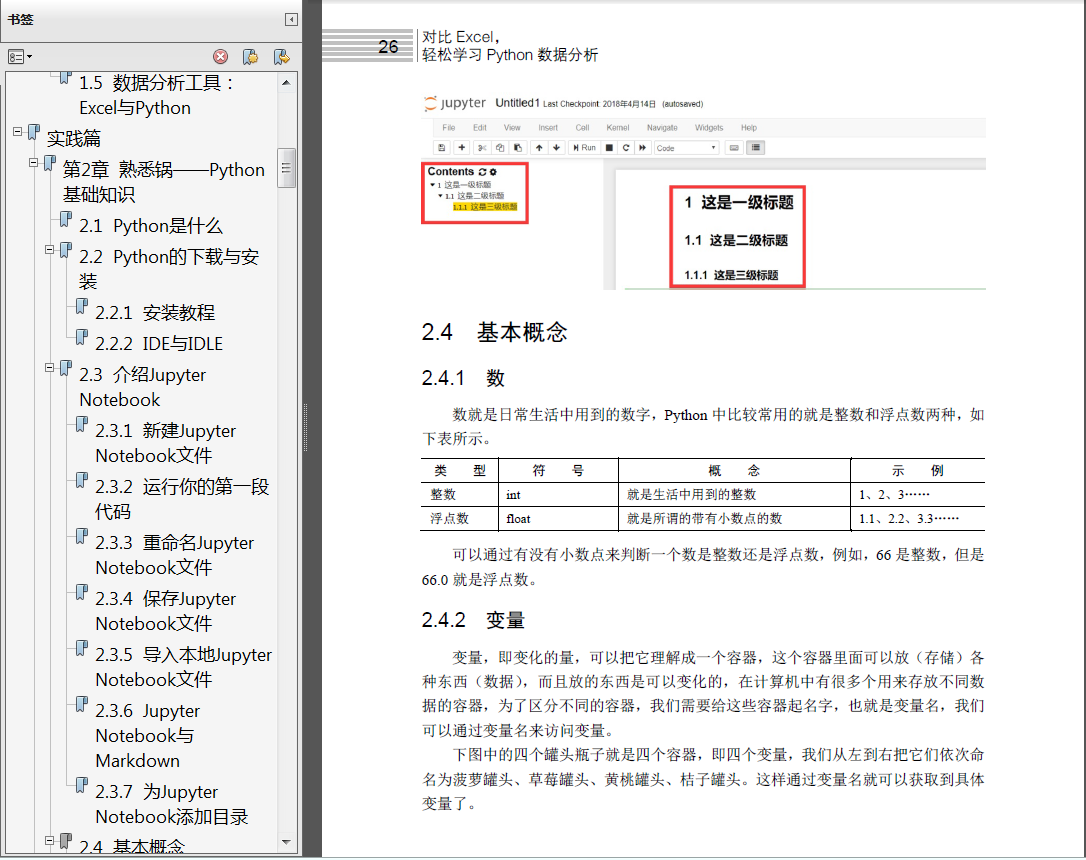The image size is (1086, 860).
Task: Click the heading 2.4.1 数
Action: (x=463, y=378)
